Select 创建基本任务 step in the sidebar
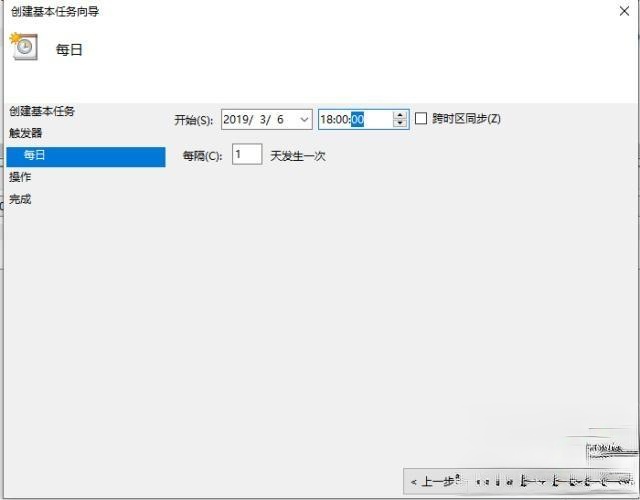This screenshot has width=640, height=500. (x=42, y=111)
